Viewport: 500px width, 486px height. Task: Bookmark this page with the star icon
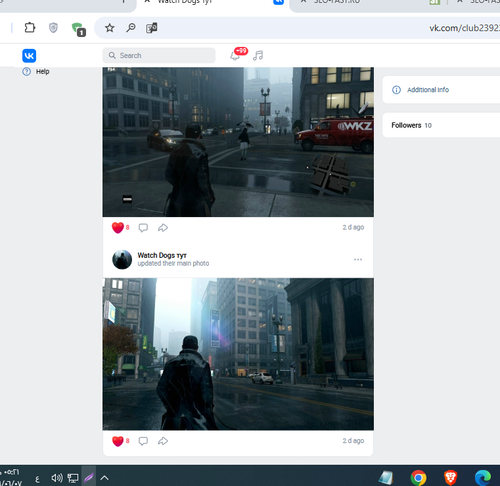110,28
